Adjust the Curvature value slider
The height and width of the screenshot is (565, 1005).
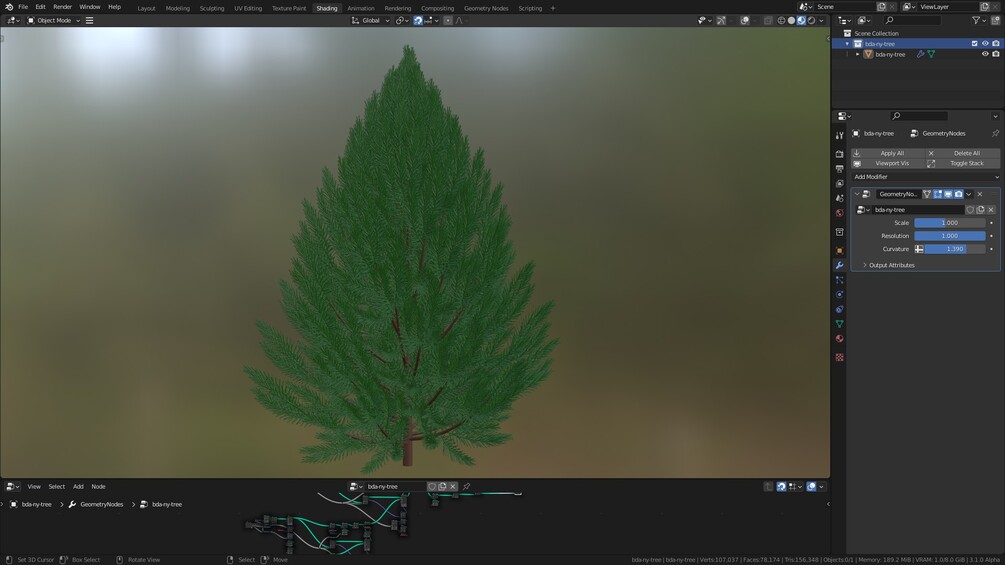(x=954, y=249)
